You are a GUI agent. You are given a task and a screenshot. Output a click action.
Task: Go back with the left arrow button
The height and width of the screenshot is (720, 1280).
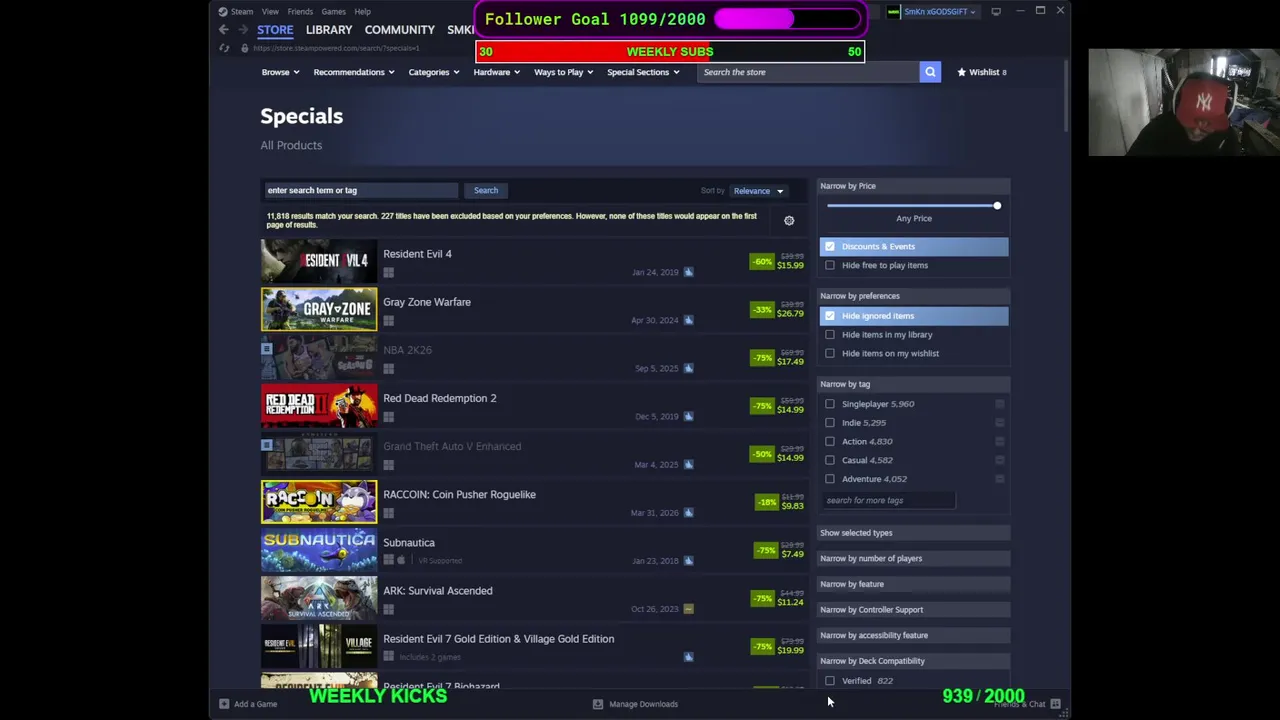point(224,30)
